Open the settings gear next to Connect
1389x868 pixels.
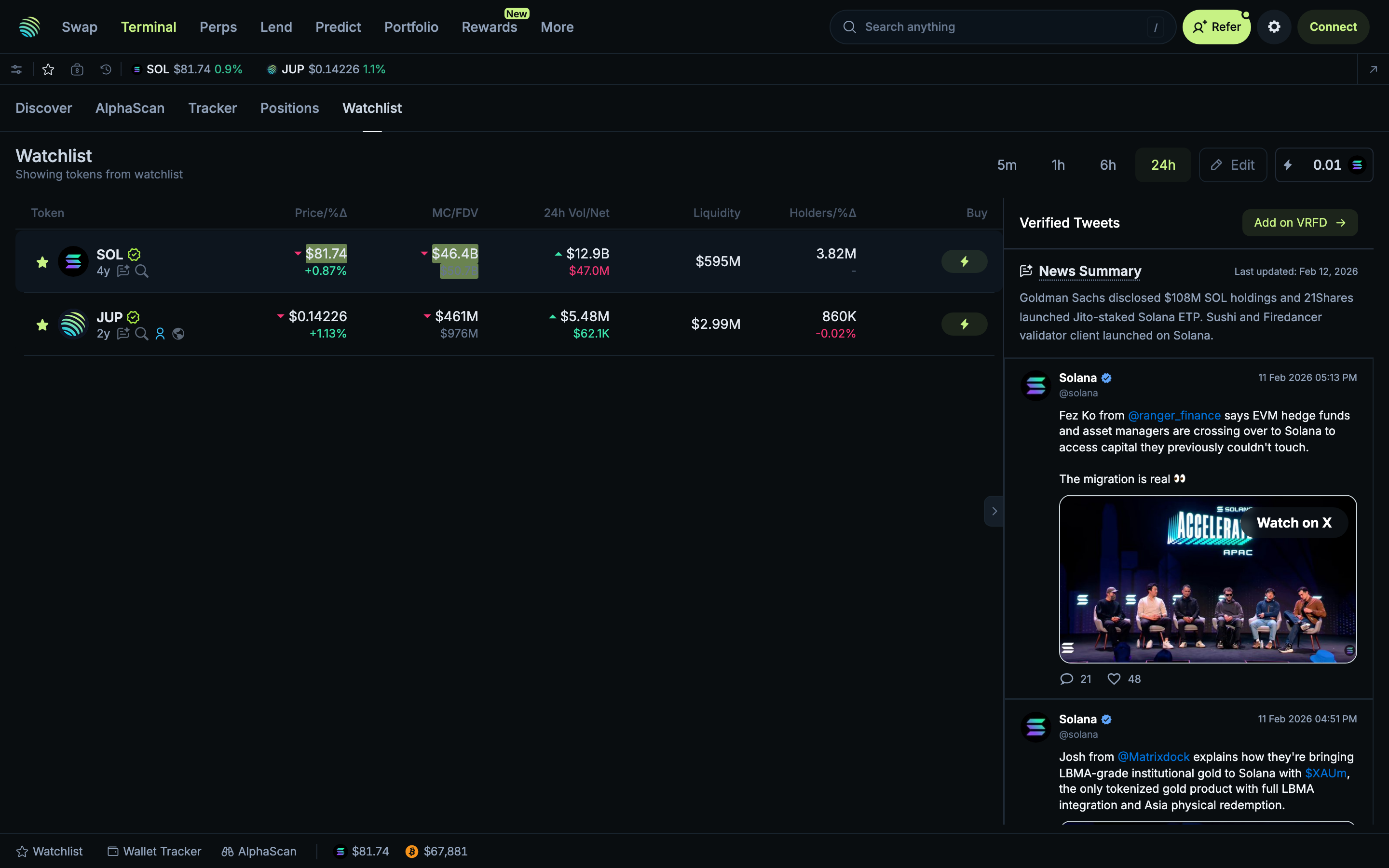tap(1273, 27)
